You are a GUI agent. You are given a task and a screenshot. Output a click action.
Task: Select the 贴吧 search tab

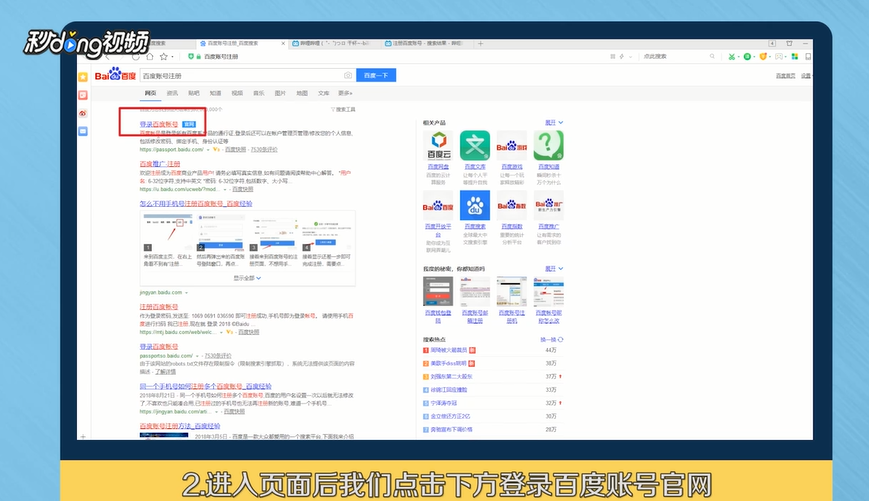point(193,93)
